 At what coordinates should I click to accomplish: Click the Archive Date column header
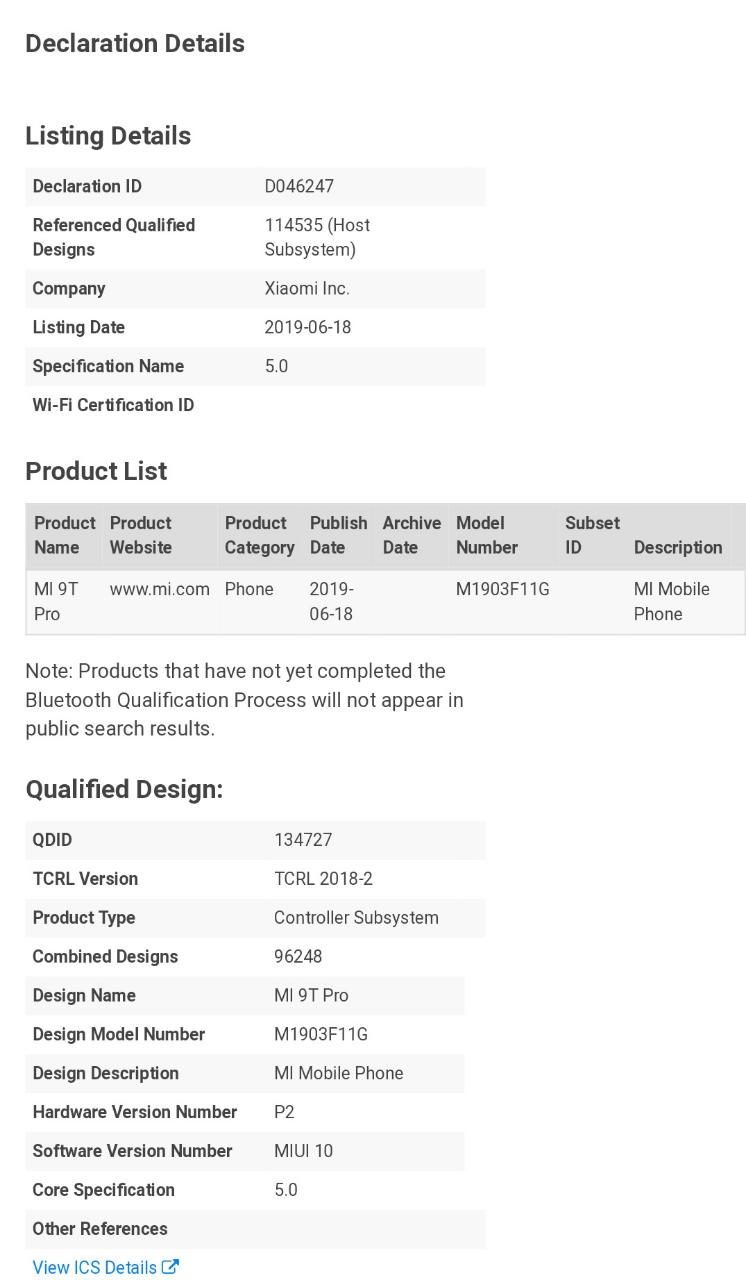coord(411,535)
